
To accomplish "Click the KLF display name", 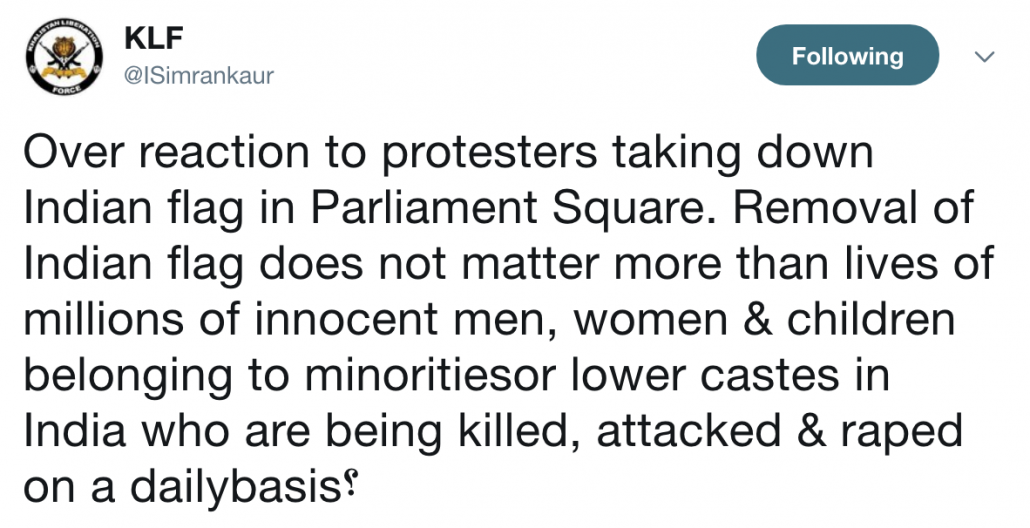I will coord(154,39).
